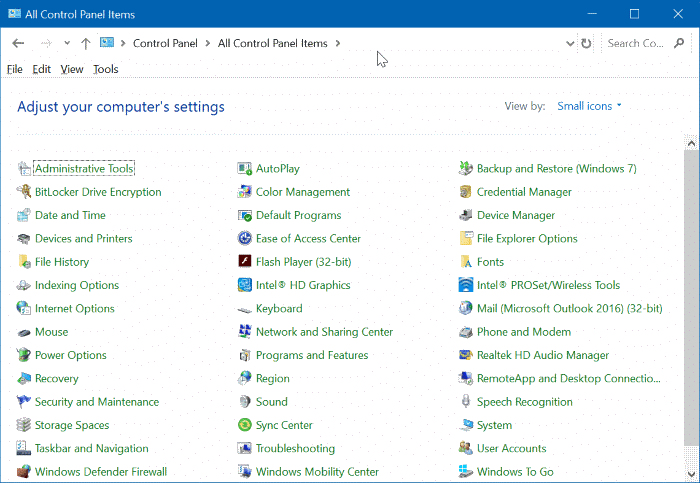
Task: Click the Network and Sharing Center icon
Action: point(245,332)
